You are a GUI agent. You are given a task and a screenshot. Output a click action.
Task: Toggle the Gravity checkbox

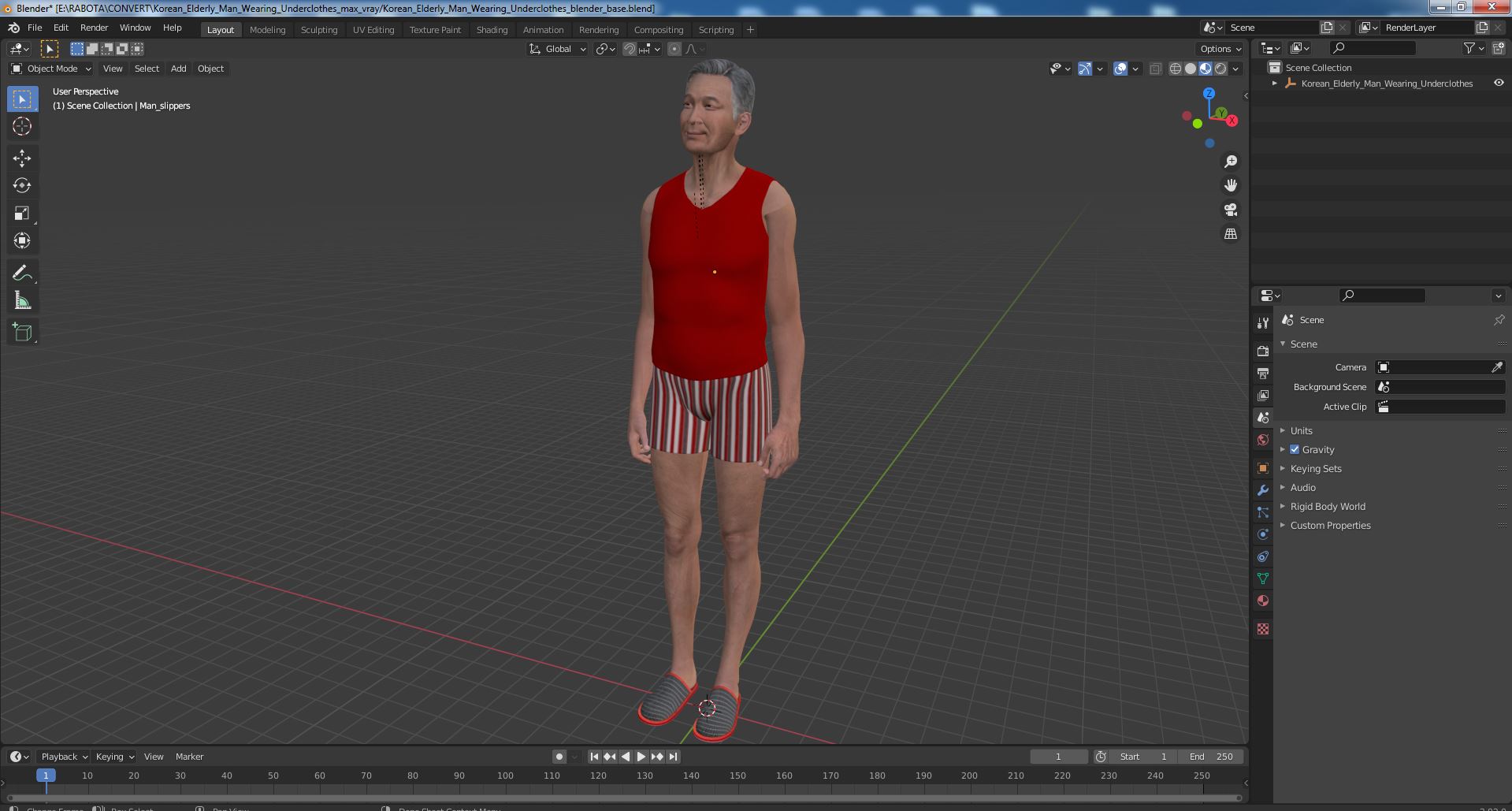pos(1295,449)
